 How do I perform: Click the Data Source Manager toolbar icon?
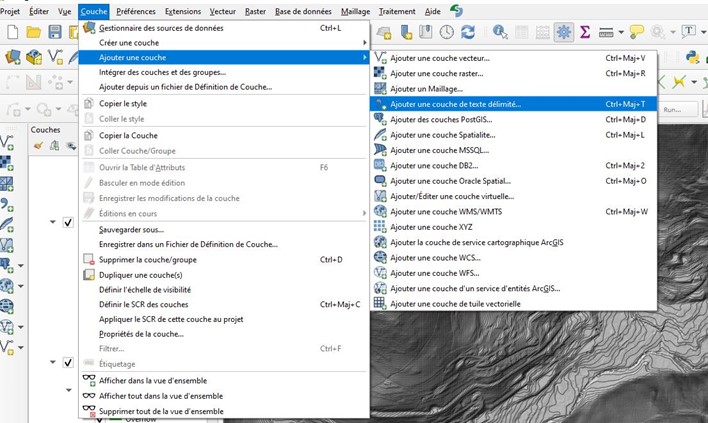click(x=13, y=57)
